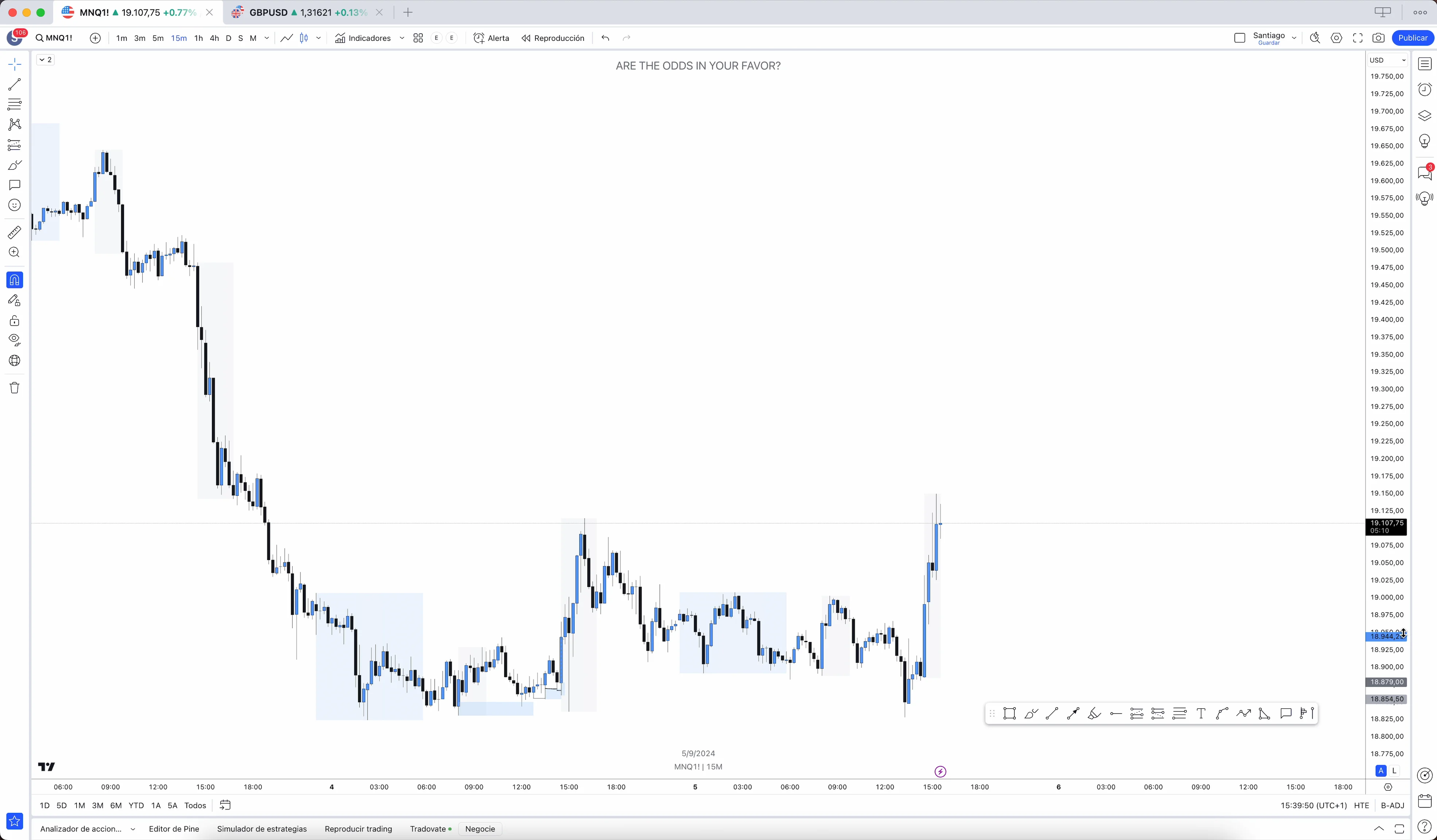
Task: Select the 1h timeframe interval
Action: point(198,38)
